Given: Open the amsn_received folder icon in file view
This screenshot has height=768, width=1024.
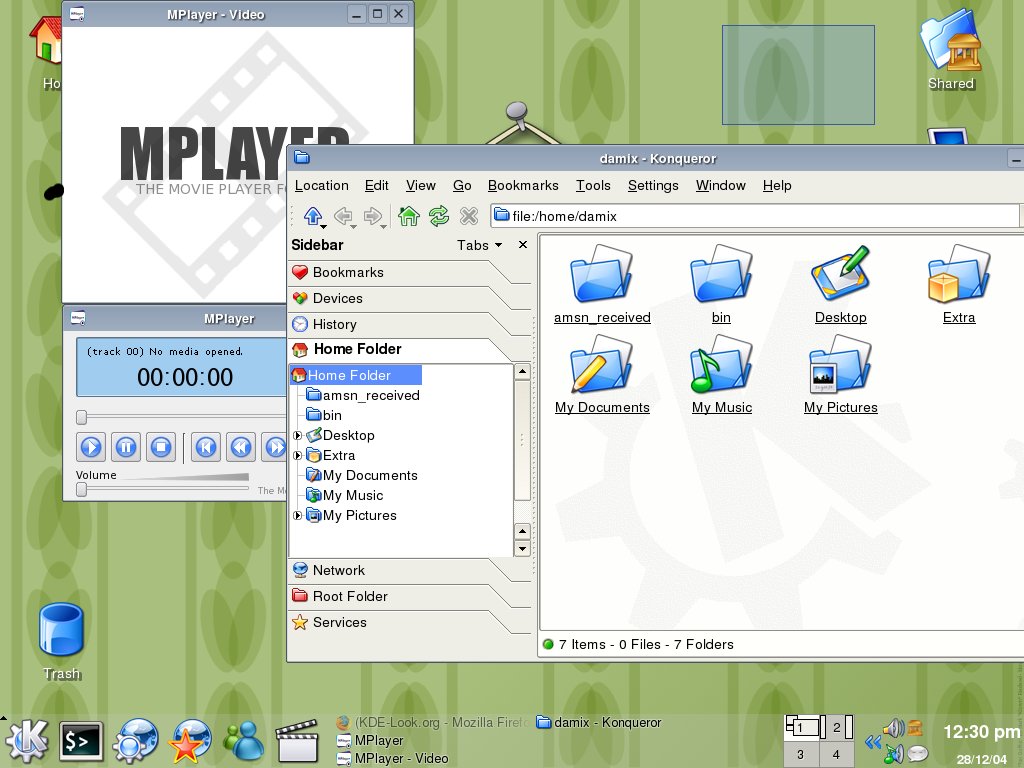Looking at the screenshot, I should pos(601,274).
